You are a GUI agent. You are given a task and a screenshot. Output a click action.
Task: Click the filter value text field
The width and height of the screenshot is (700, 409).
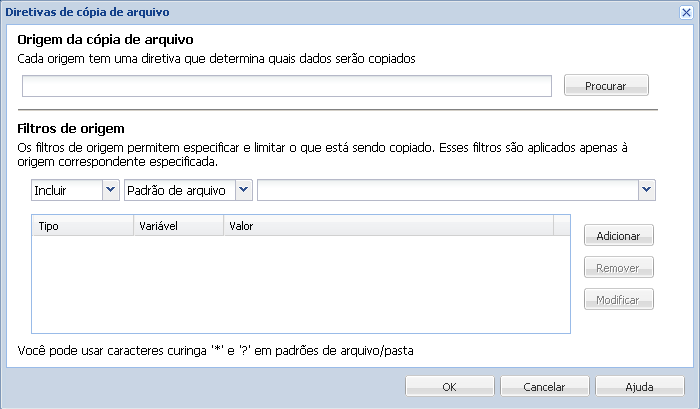click(447, 190)
